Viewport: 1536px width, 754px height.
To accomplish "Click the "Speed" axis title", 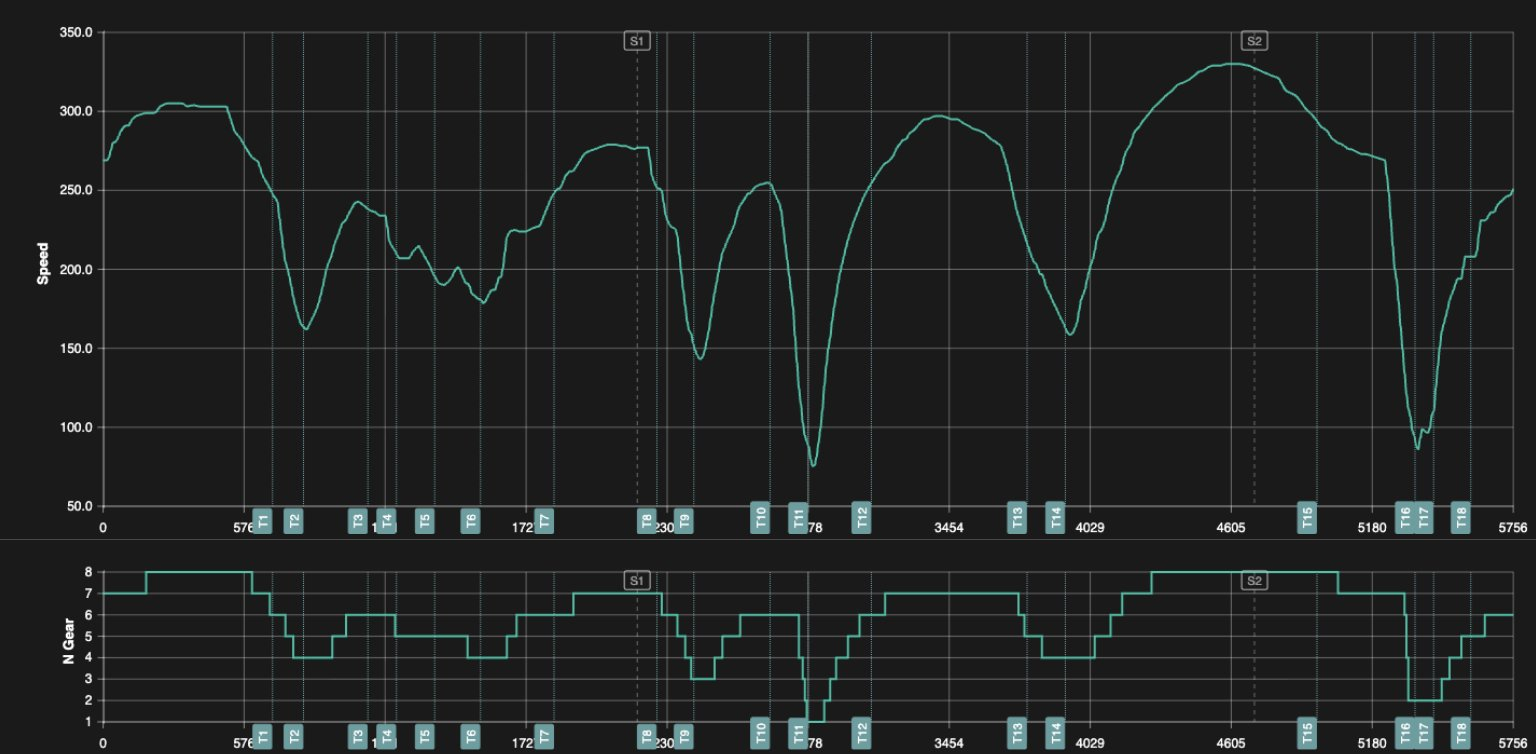I will [43, 264].
